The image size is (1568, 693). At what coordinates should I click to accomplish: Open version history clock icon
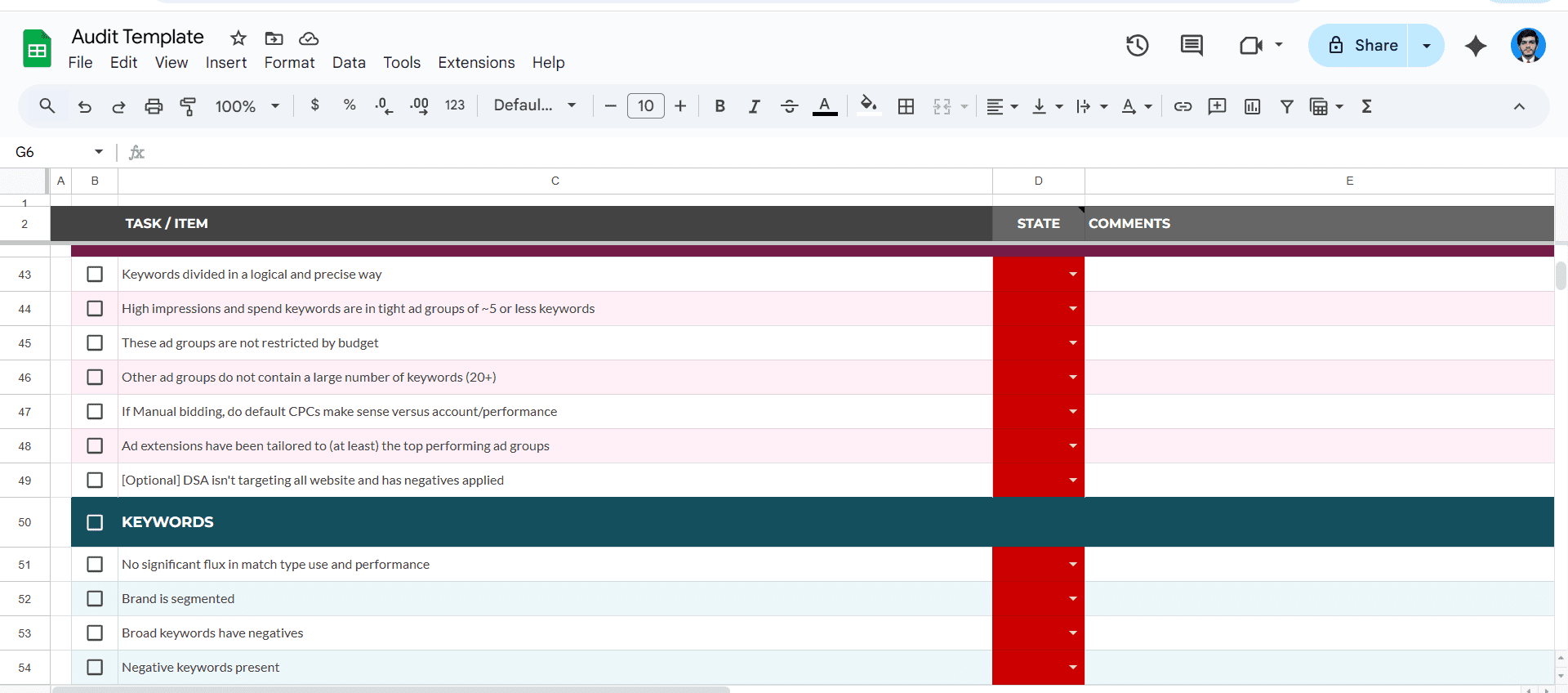pyautogui.click(x=1138, y=46)
